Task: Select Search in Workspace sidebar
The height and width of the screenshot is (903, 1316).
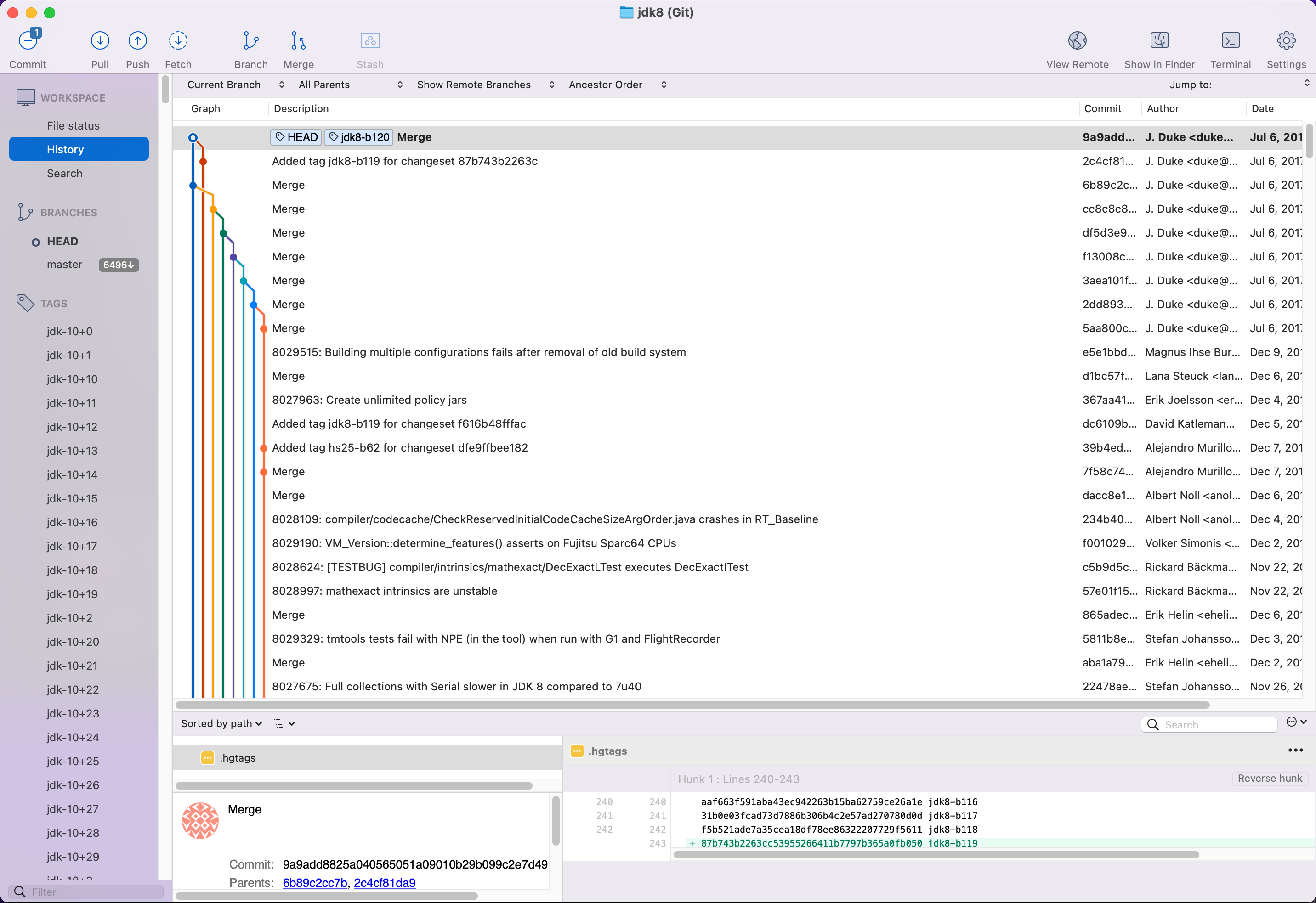Action: tap(64, 174)
